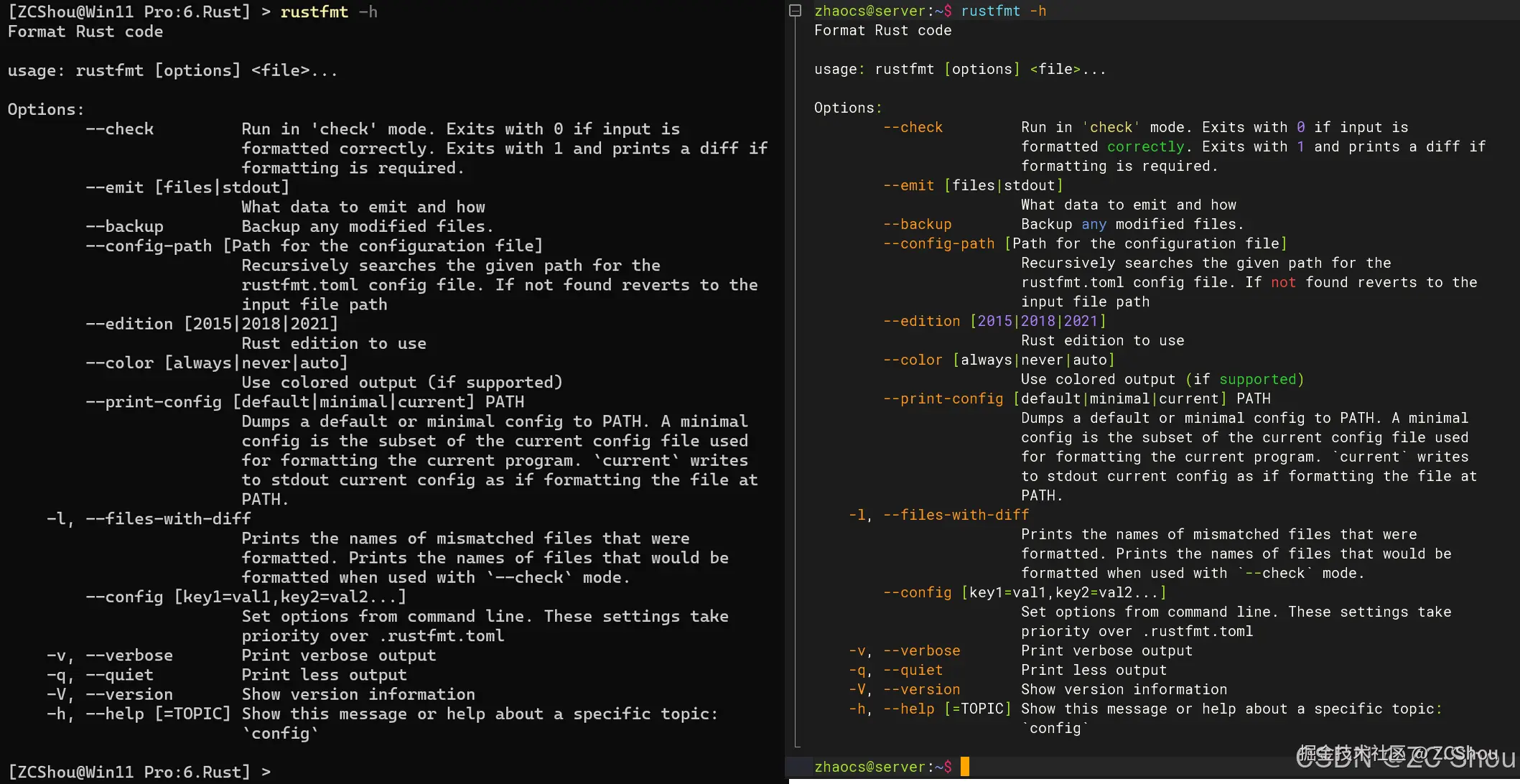Click the '--help [=TOPIC]' option in left terminal
The image size is (1520, 784).
pos(158,714)
